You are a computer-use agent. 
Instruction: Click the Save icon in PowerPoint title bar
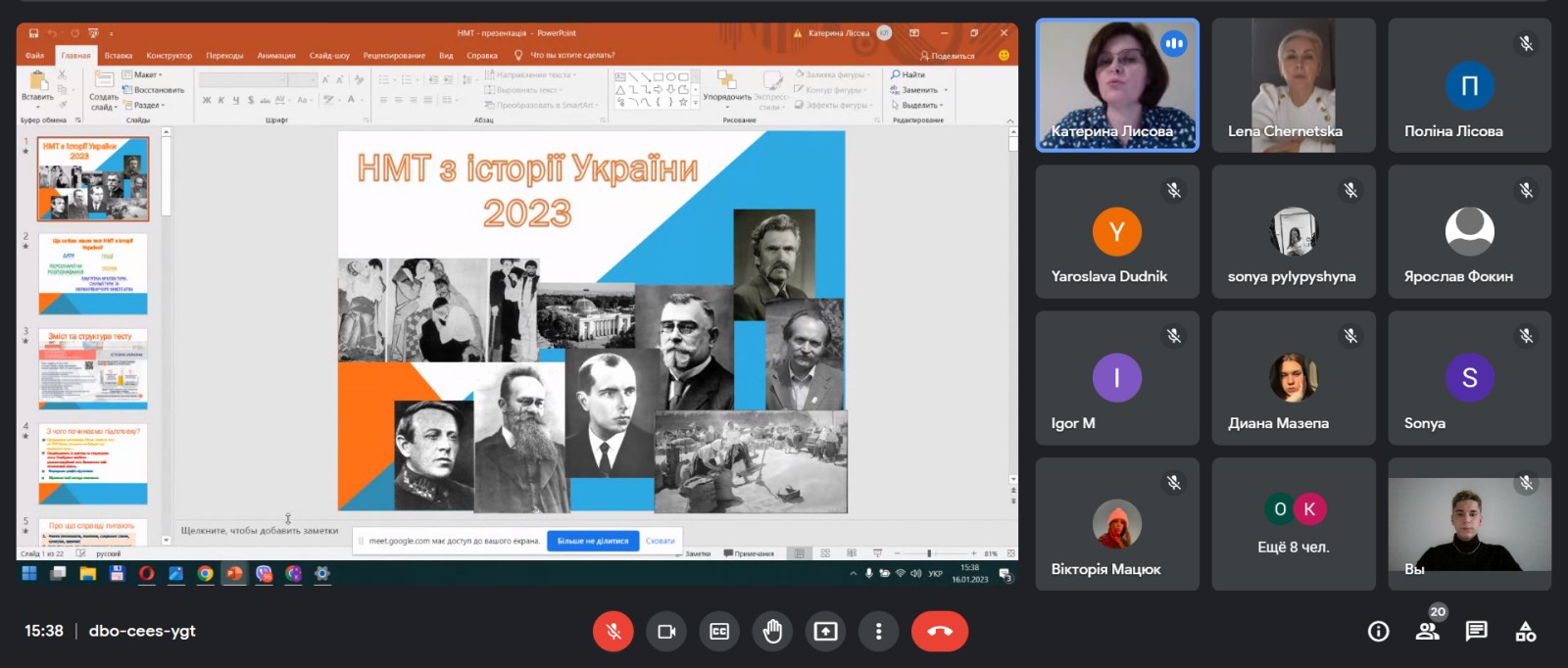point(33,32)
